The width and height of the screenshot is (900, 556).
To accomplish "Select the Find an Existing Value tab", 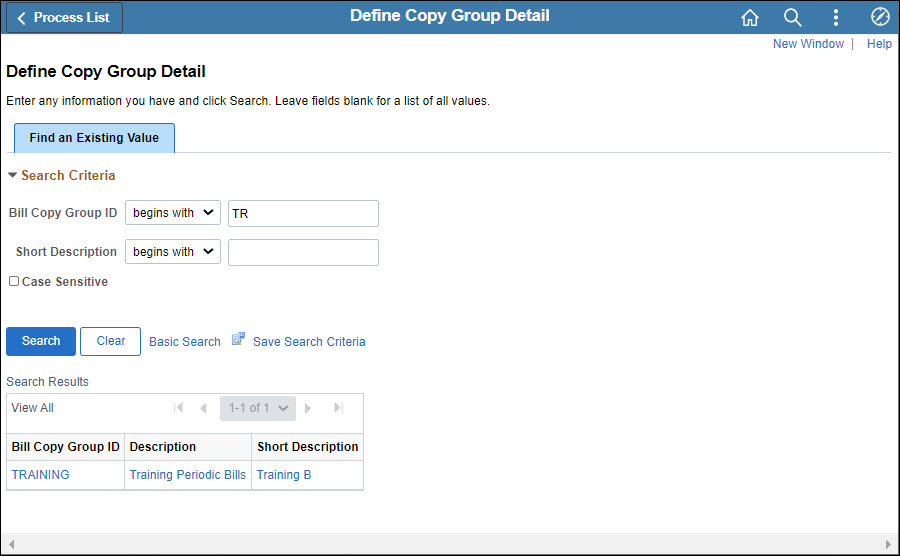I will pyautogui.click(x=94, y=138).
